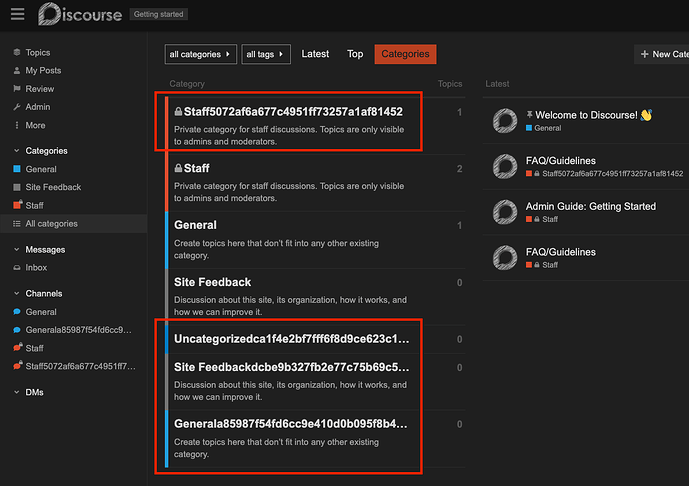Open the More sidebar menu
Screen dimensions: 689x486
35,125
